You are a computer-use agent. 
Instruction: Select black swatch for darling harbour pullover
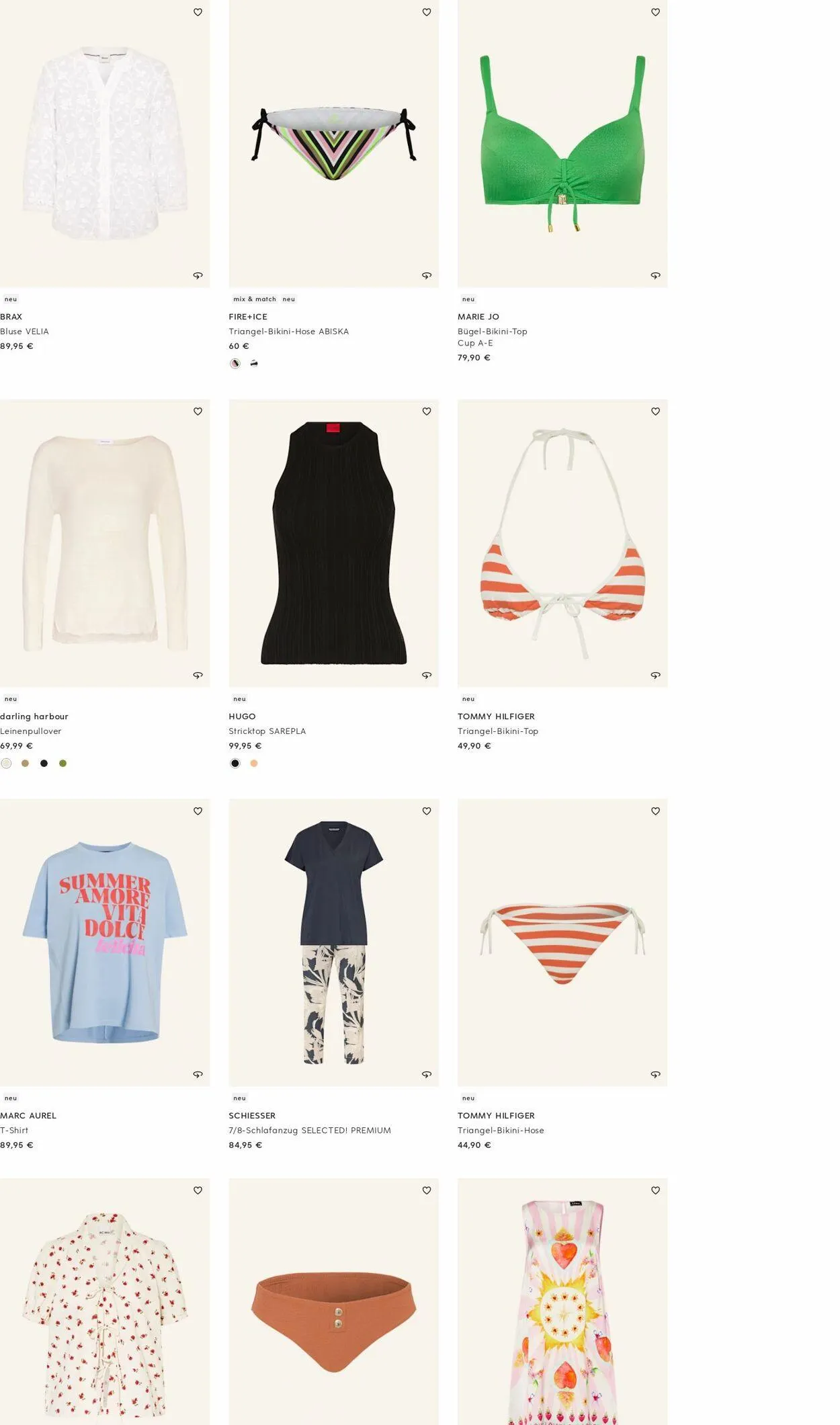[44, 763]
